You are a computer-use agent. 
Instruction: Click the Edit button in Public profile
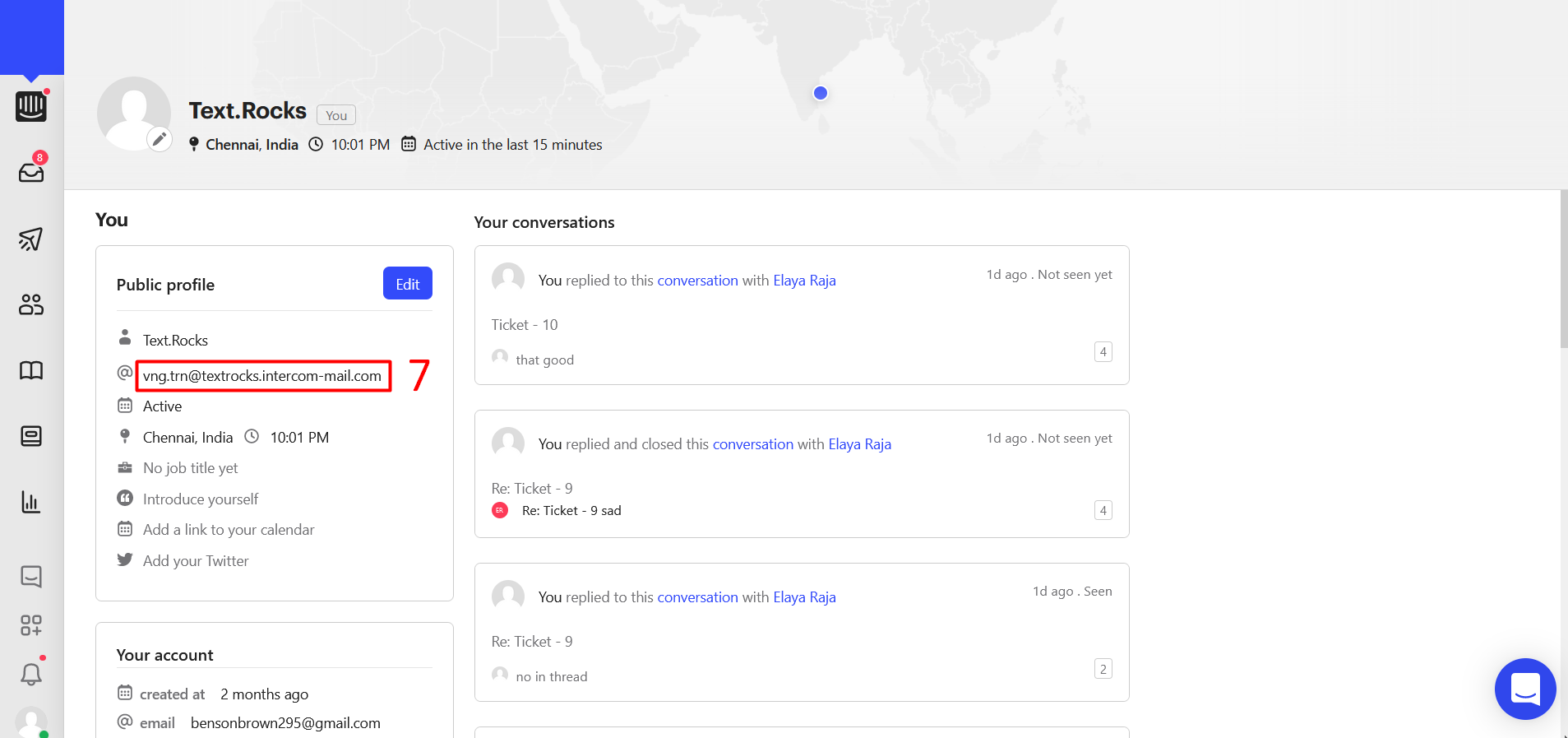407,284
